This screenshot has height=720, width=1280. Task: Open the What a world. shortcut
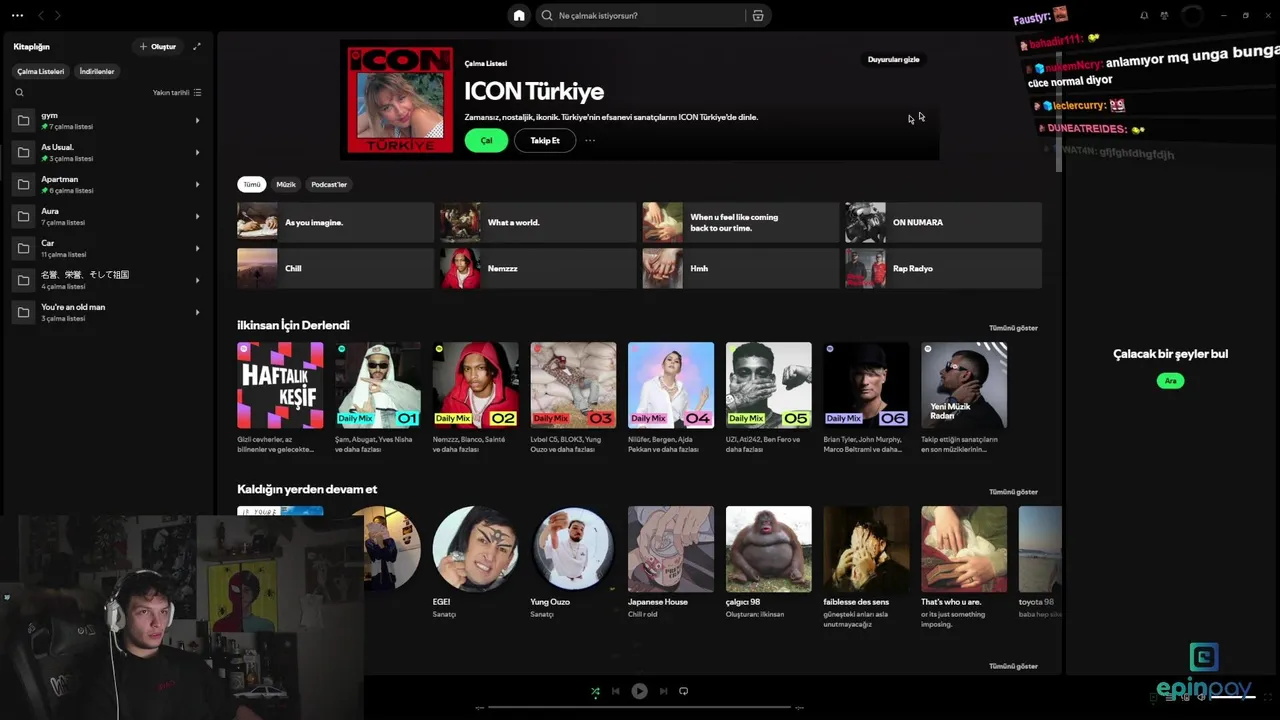538,222
